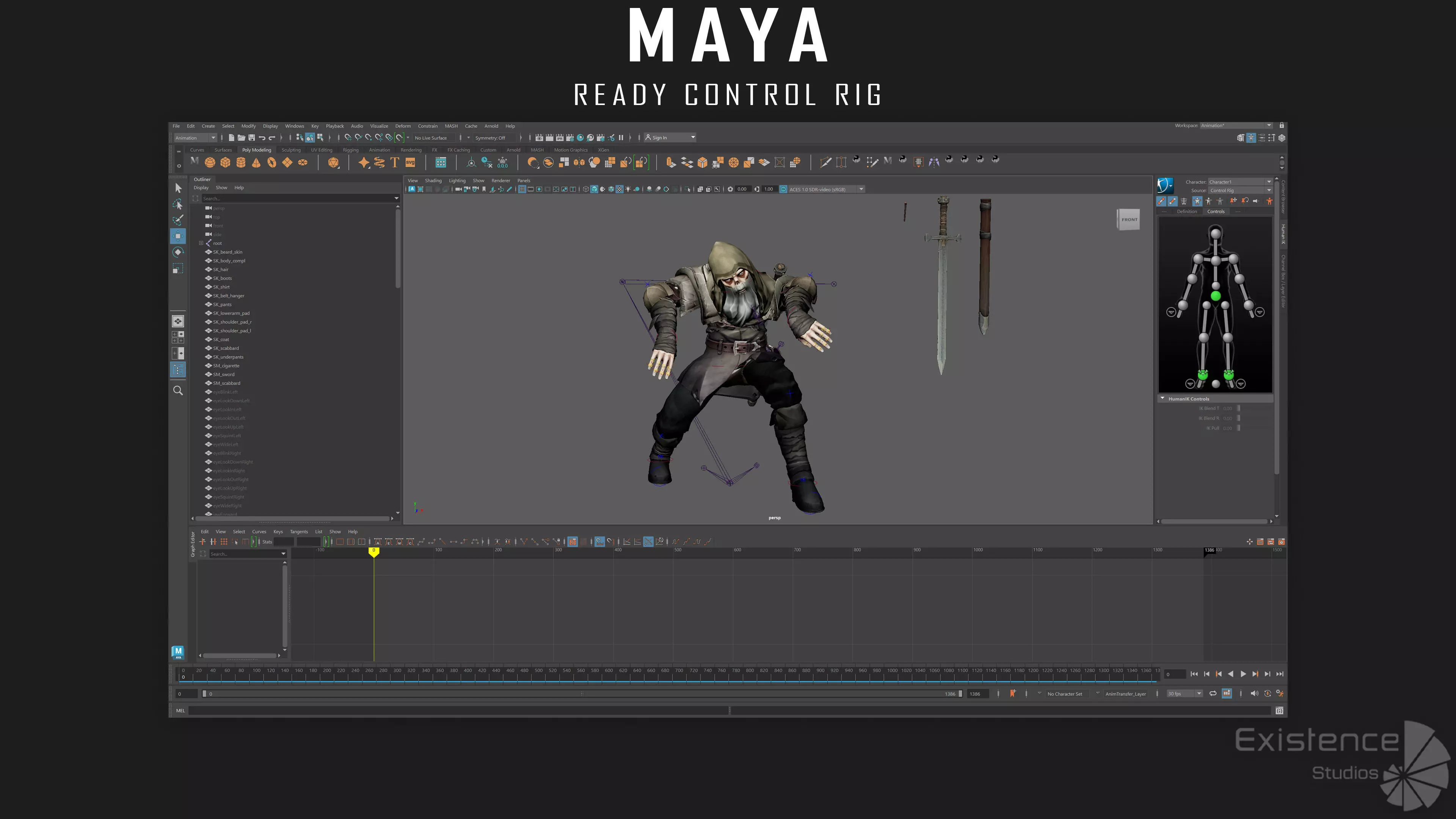Select the Paint Selection tool in toolbox
Viewport: 1456px width, 819px height.
tap(178, 220)
